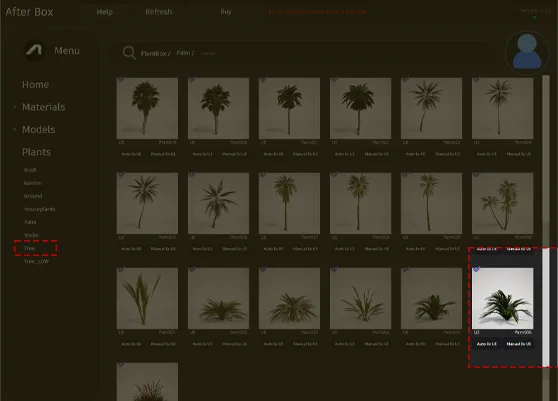Toggle the checkmark on Palm019 thumbnail
Image resolution: width=558 pixels, height=401 pixels.
click(121, 79)
